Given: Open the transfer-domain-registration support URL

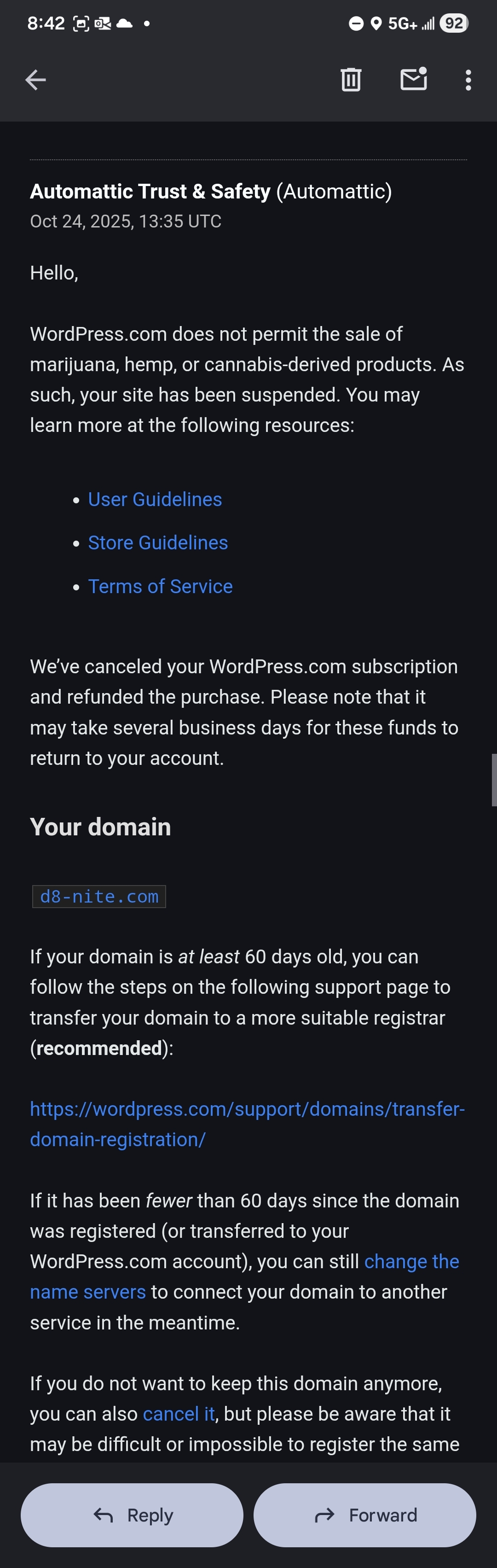Looking at the screenshot, I should tap(248, 1124).
